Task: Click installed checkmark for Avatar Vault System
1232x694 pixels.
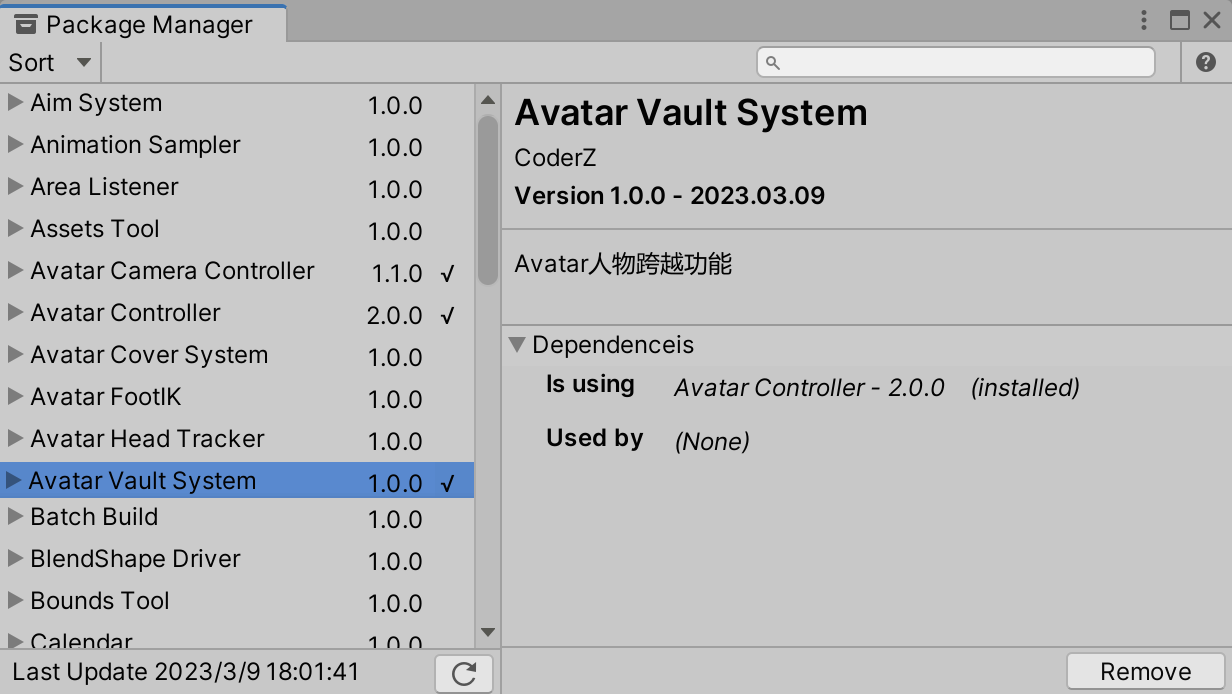Action: 447,483
